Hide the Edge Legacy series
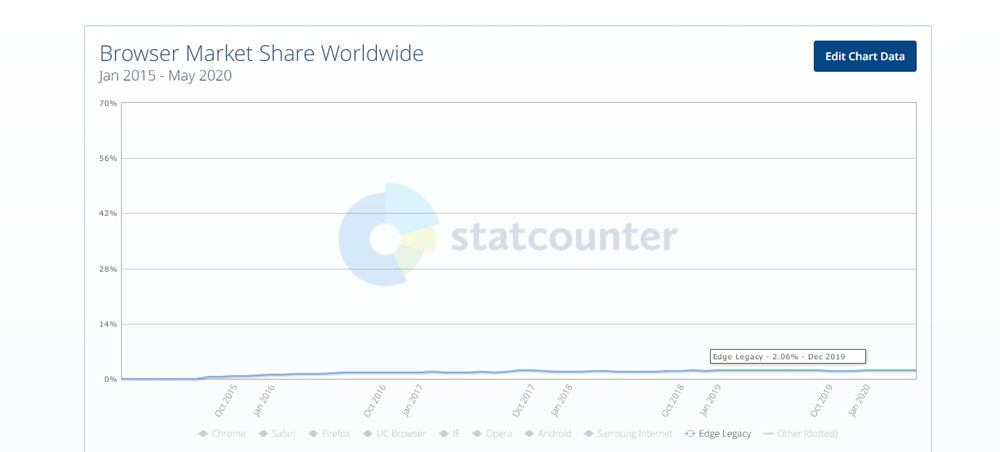 717,434
